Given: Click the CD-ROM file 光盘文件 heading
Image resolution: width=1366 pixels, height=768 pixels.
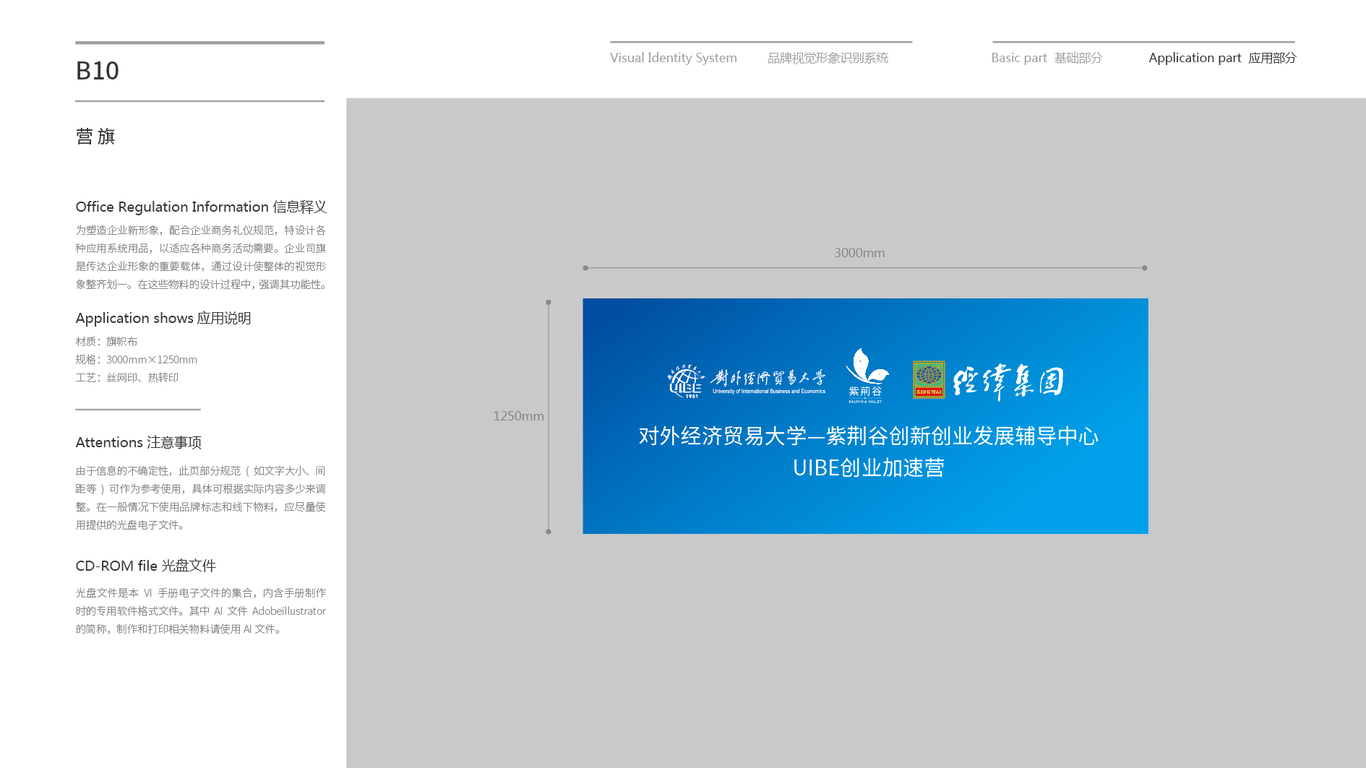Looking at the screenshot, I should pos(145,566).
